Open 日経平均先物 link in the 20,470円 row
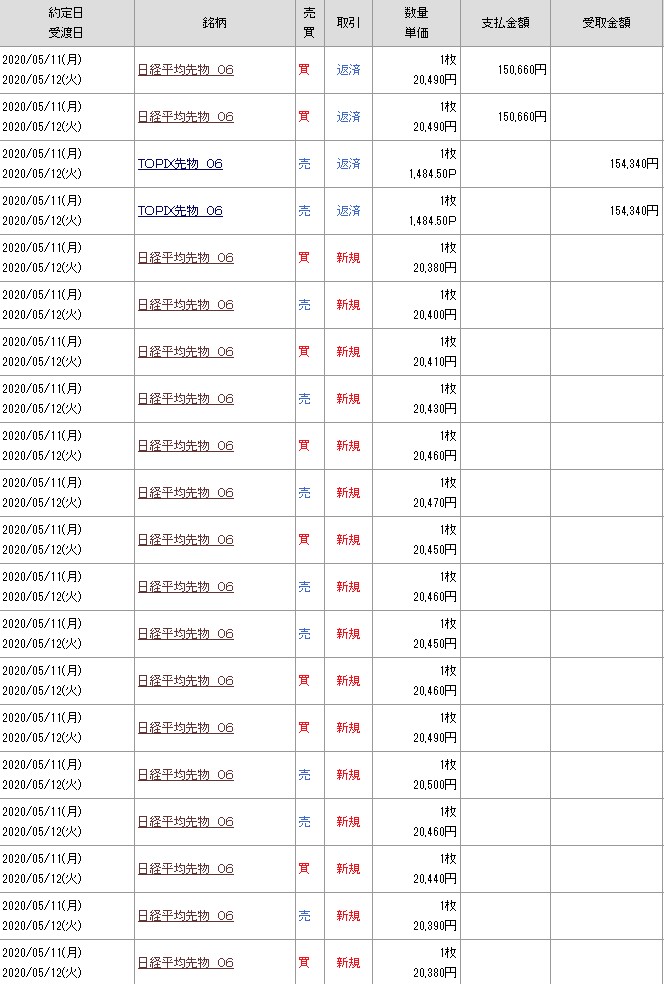 [185, 493]
